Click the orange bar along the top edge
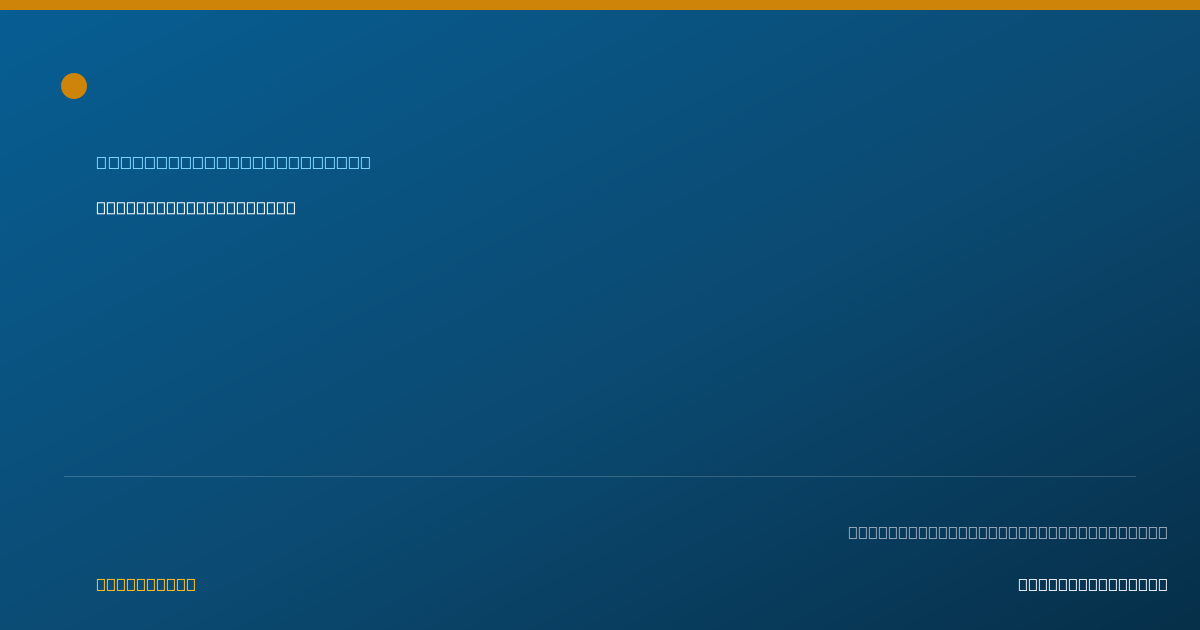The image size is (1200, 630). (600, 5)
